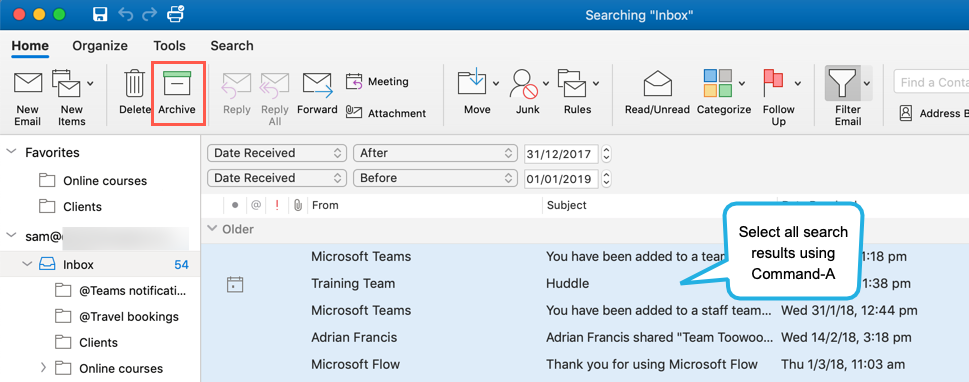Sort by the priority exclamation column
The image size is (969, 382).
(x=277, y=205)
